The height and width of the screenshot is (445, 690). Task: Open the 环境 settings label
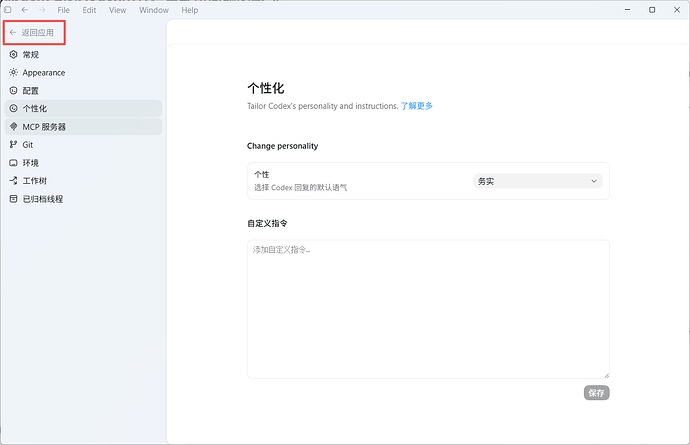(31, 163)
